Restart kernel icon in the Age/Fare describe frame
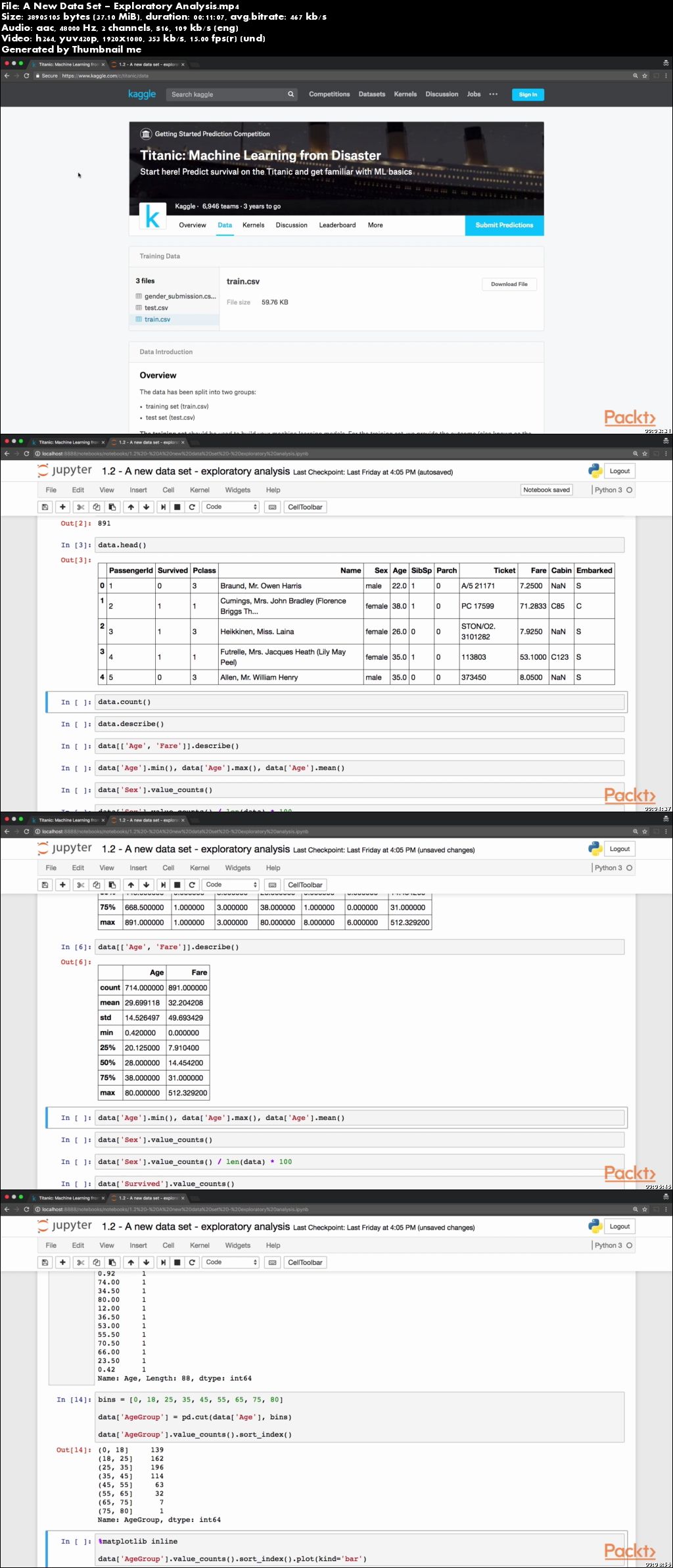Screen dimensions: 673x1568 pyautogui.click(x=192, y=885)
